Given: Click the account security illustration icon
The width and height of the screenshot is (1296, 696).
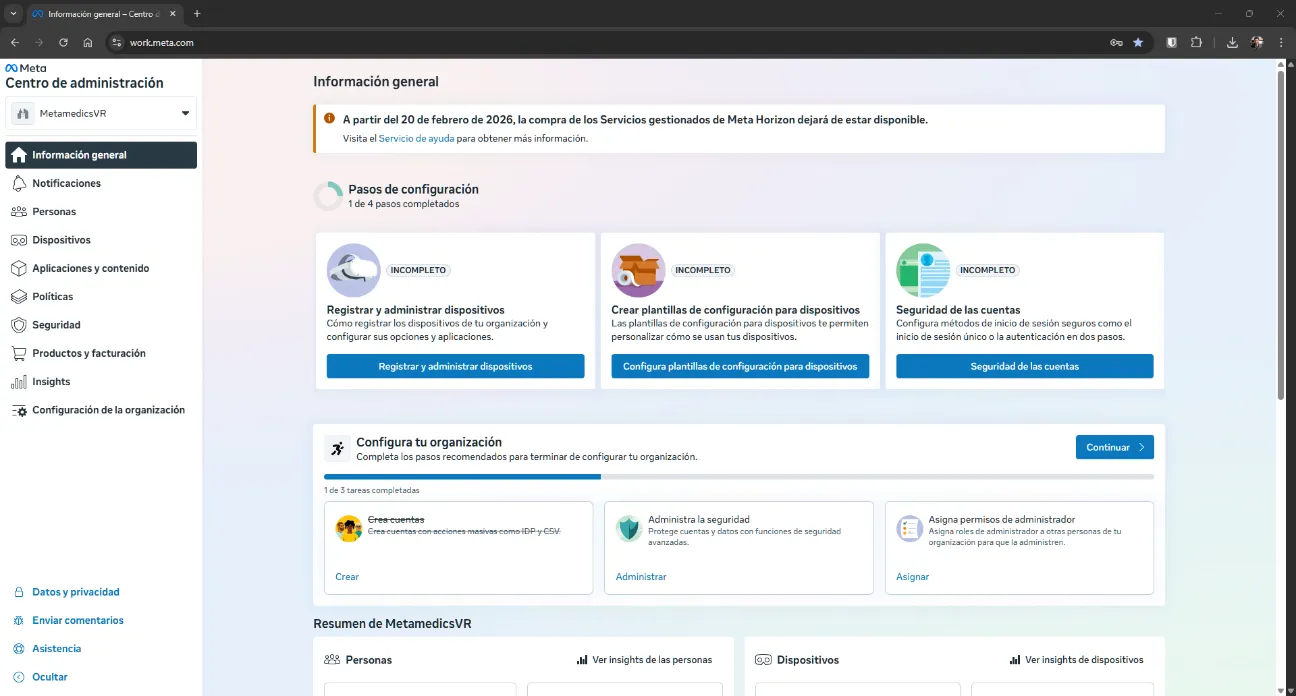Looking at the screenshot, I should (923, 270).
